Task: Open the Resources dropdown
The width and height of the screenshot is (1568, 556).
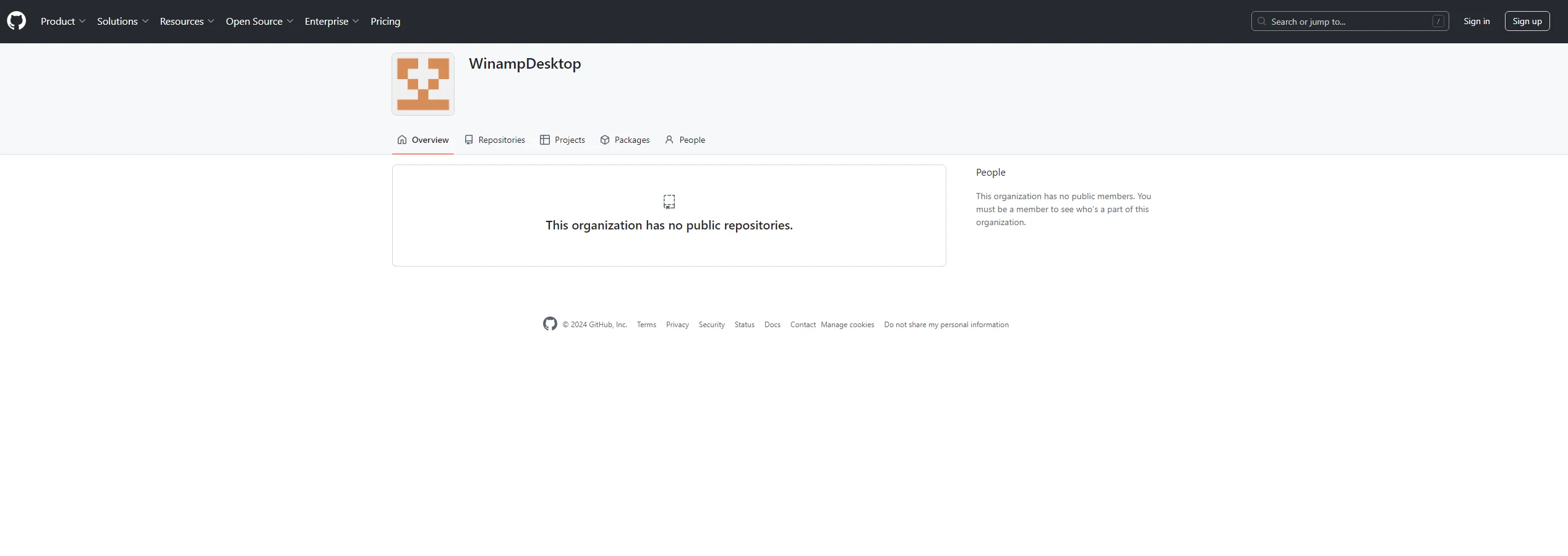Action: [x=187, y=21]
